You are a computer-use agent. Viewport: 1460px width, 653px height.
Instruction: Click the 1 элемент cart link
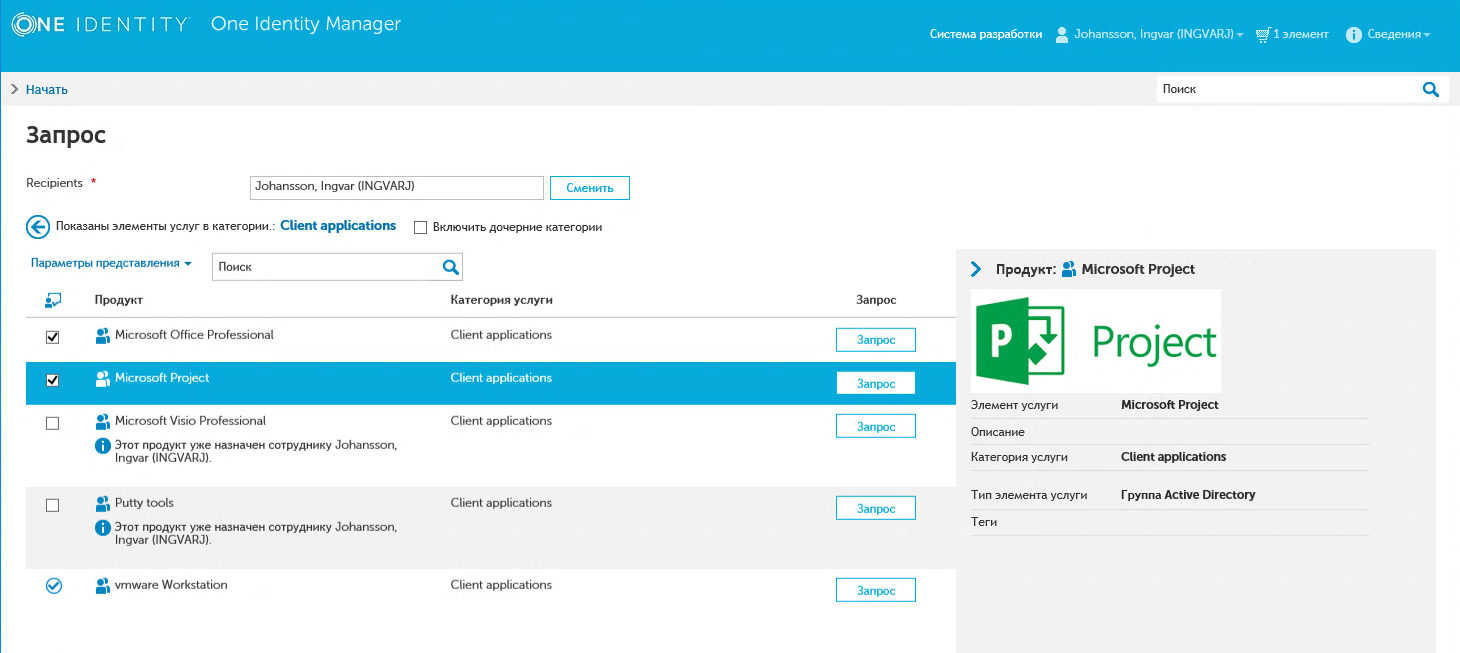(1301, 35)
